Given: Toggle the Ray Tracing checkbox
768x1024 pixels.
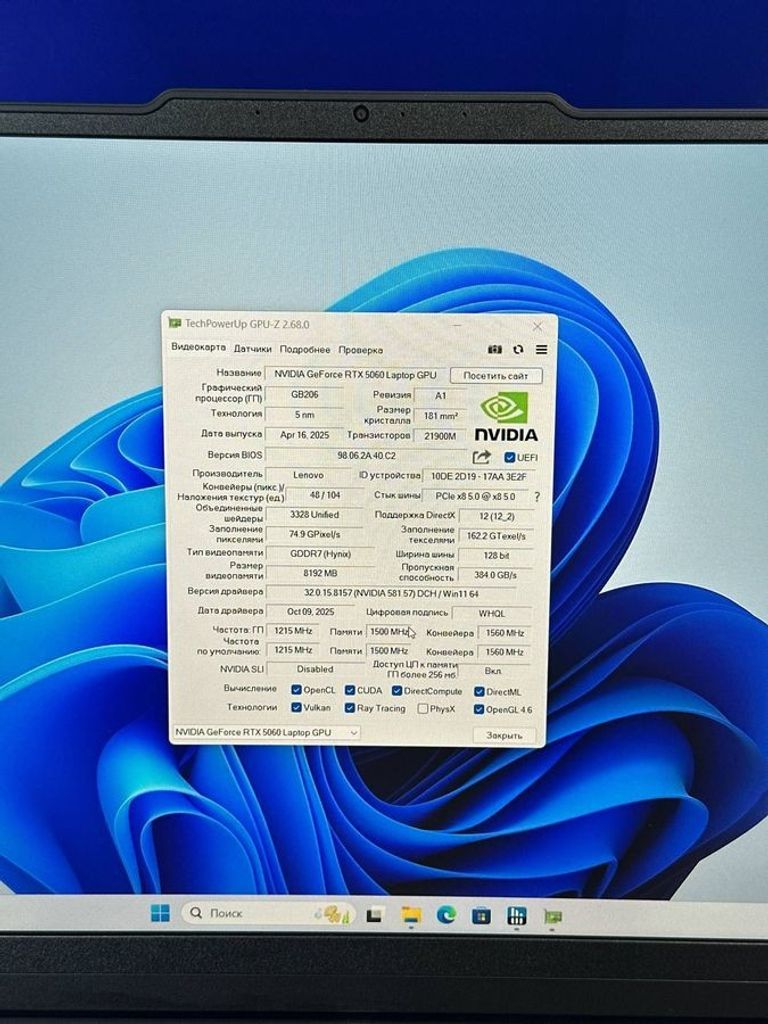Looking at the screenshot, I should (x=350, y=708).
